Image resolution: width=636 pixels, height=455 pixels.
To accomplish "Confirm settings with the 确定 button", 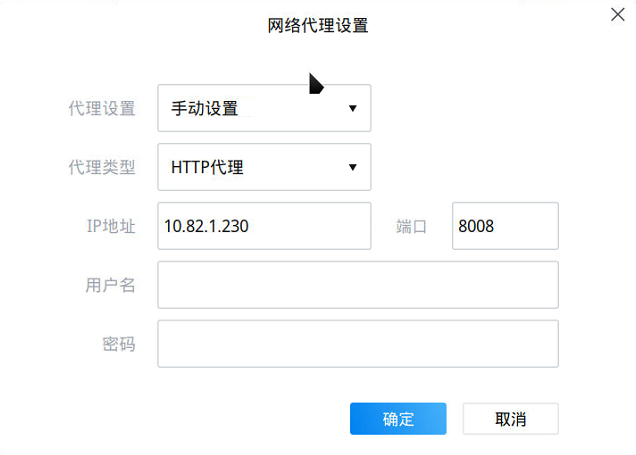I will (x=398, y=419).
